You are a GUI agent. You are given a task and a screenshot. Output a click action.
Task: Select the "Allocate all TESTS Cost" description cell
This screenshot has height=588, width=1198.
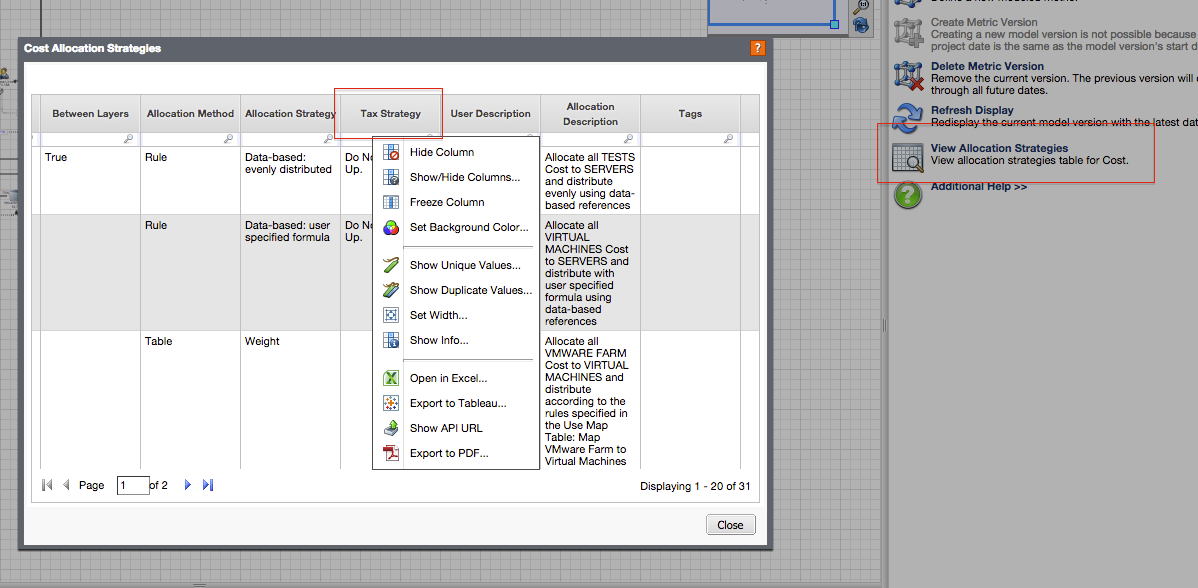pos(591,180)
